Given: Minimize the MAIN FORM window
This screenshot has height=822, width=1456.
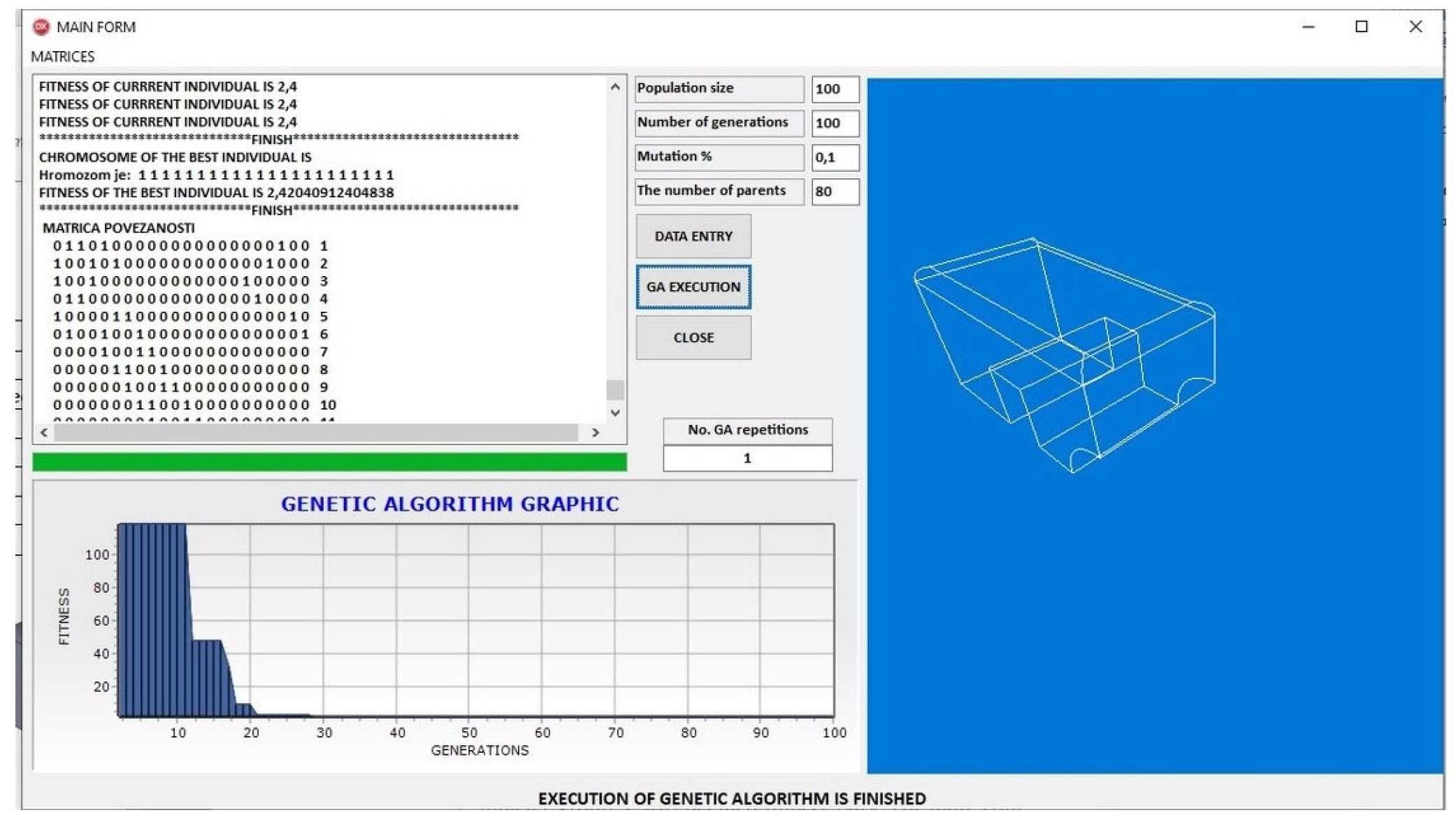Looking at the screenshot, I should 1308,27.
